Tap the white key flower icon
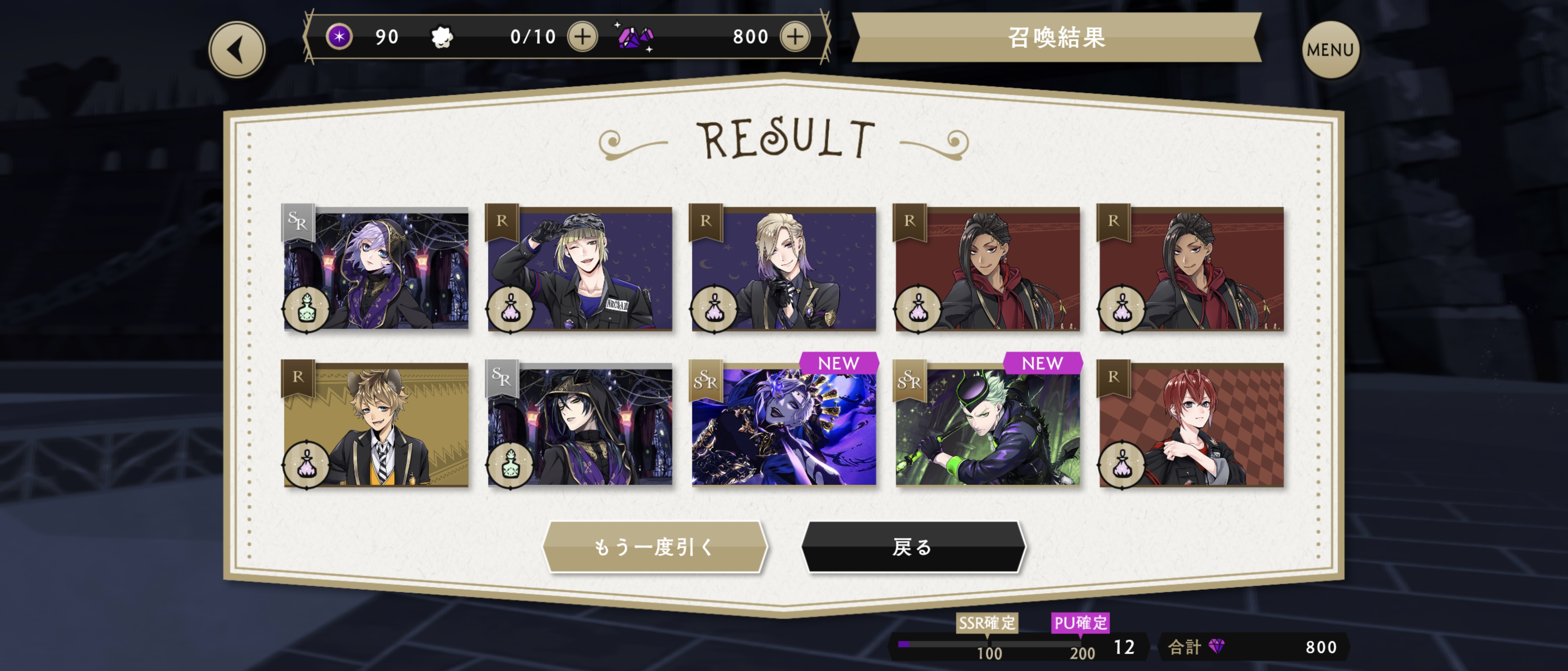Image resolution: width=1568 pixels, height=671 pixels. [x=441, y=37]
